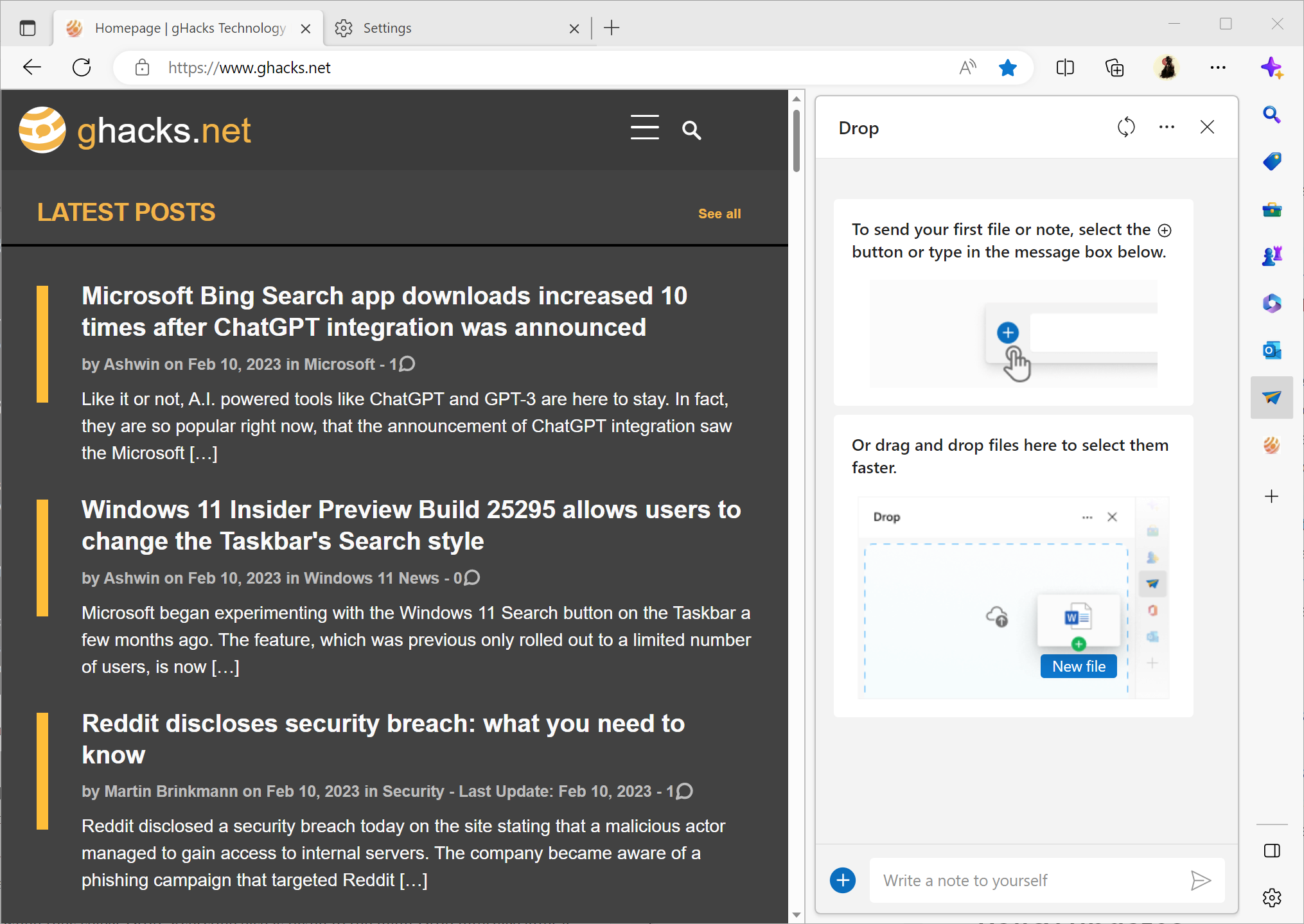Open Edge browser more options menu

pyautogui.click(x=1218, y=68)
